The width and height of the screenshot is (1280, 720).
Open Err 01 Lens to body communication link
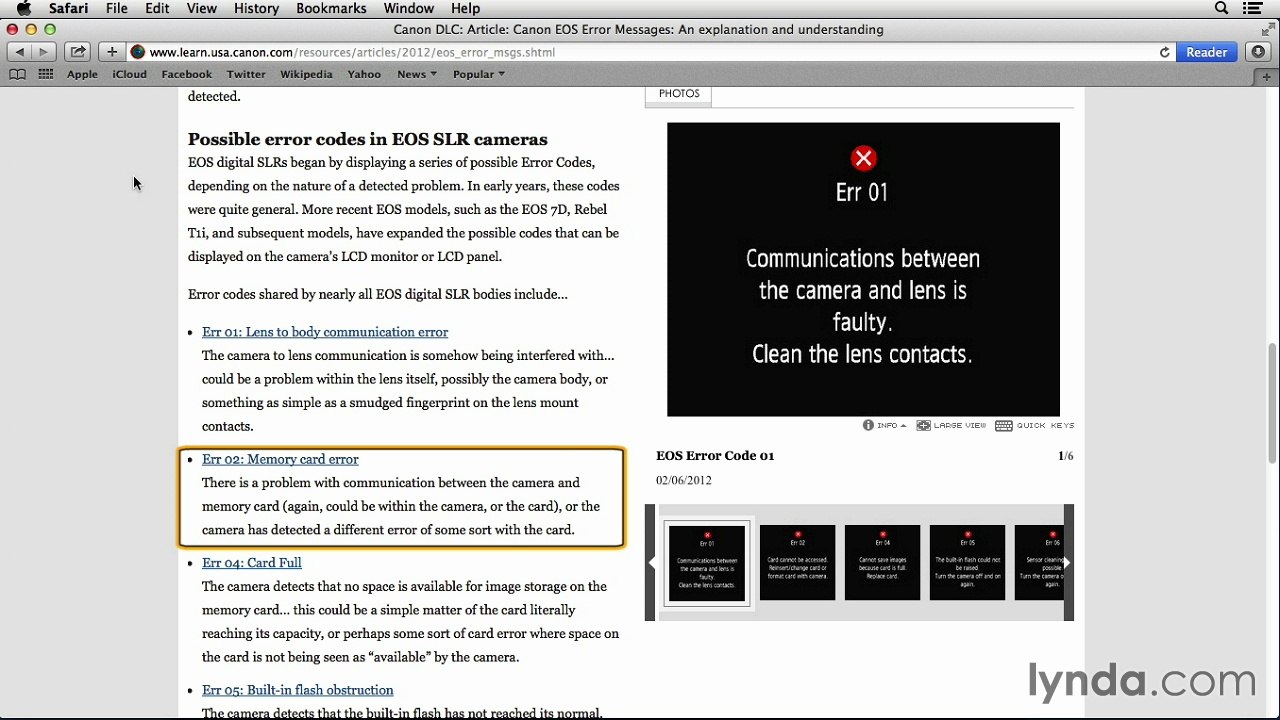(325, 332)
